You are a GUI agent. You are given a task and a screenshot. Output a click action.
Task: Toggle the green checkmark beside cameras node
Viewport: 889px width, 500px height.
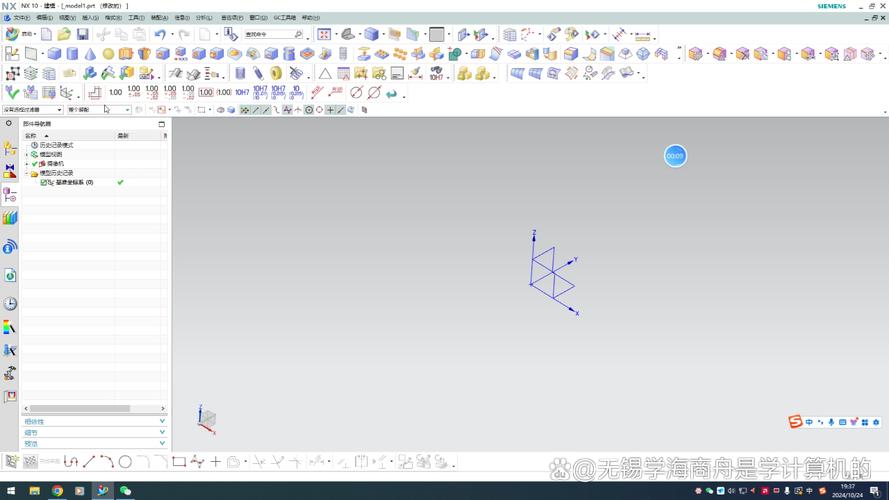pyautogui.click(x=35, y=164)
